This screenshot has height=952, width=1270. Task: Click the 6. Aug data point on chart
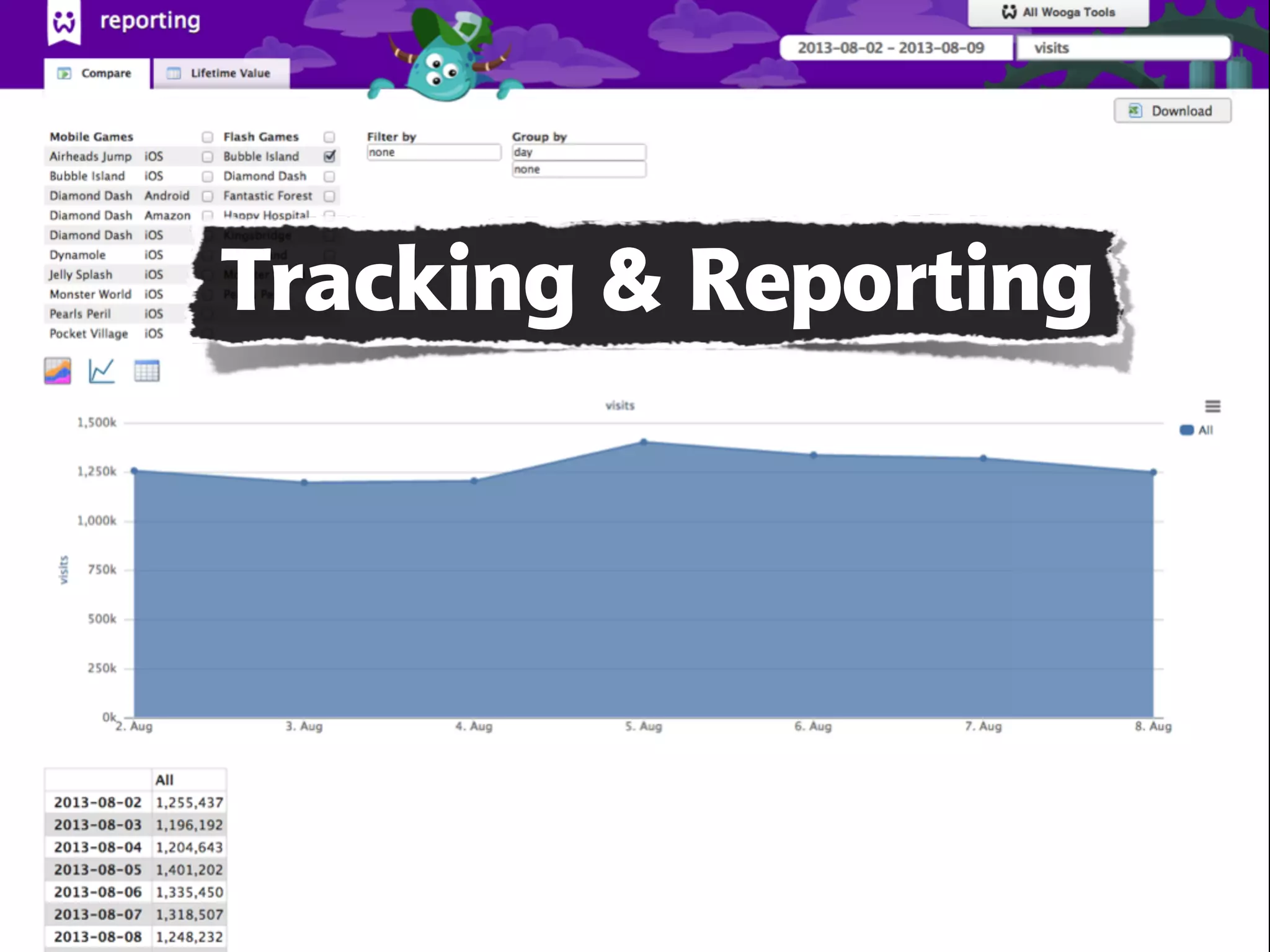pos(814,455)
